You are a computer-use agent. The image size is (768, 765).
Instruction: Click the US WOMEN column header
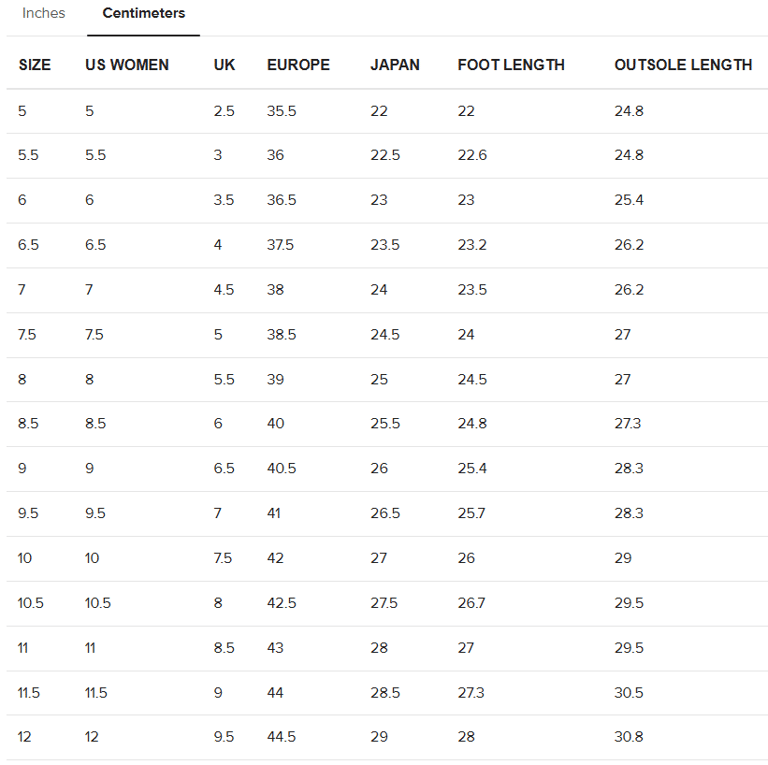click(127, 65)
